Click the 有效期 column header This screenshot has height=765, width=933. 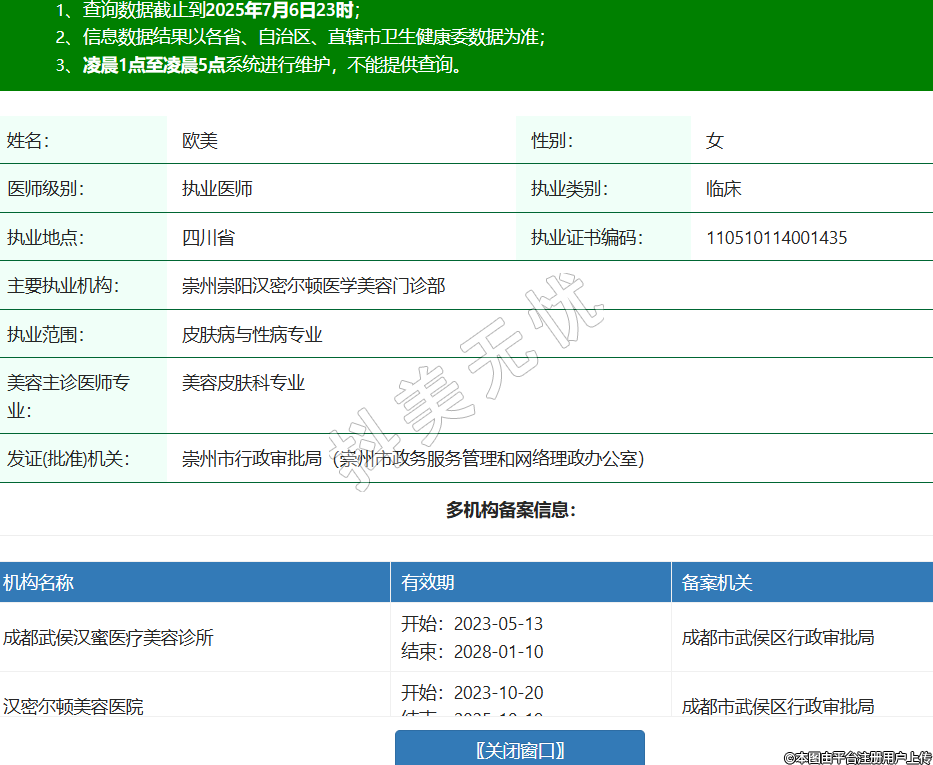[428, 582]
